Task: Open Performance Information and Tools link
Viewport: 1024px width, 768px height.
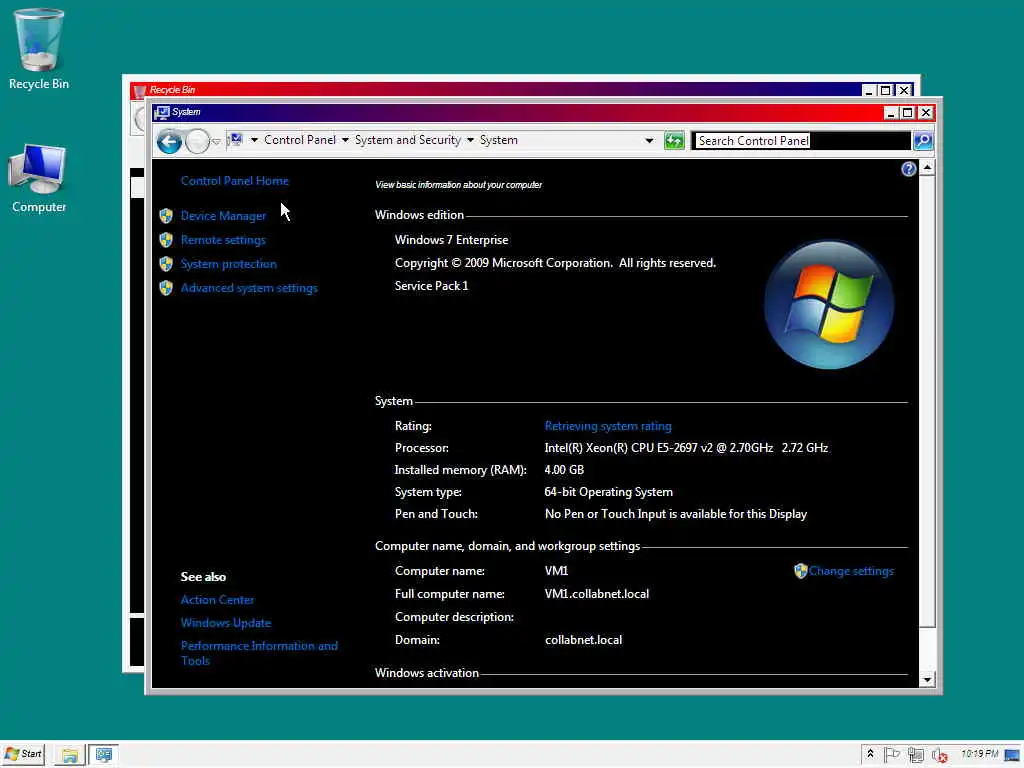Action: 259,653
